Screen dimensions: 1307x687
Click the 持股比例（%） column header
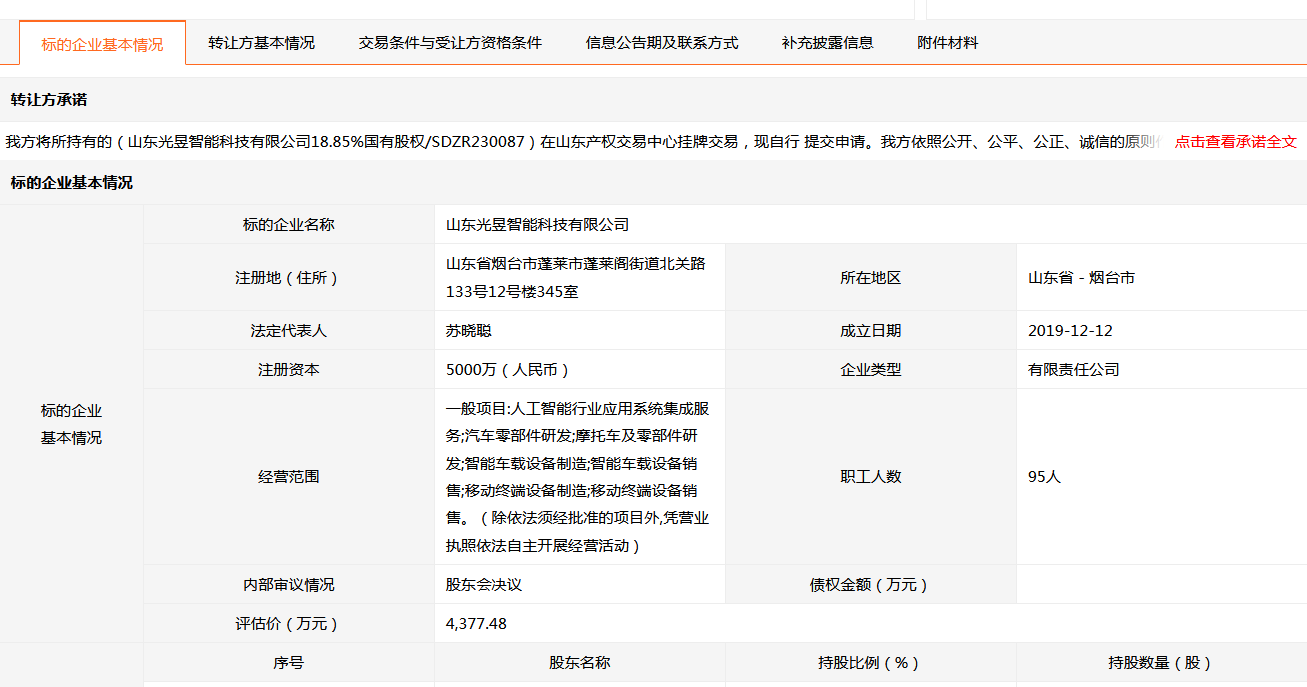871,663
